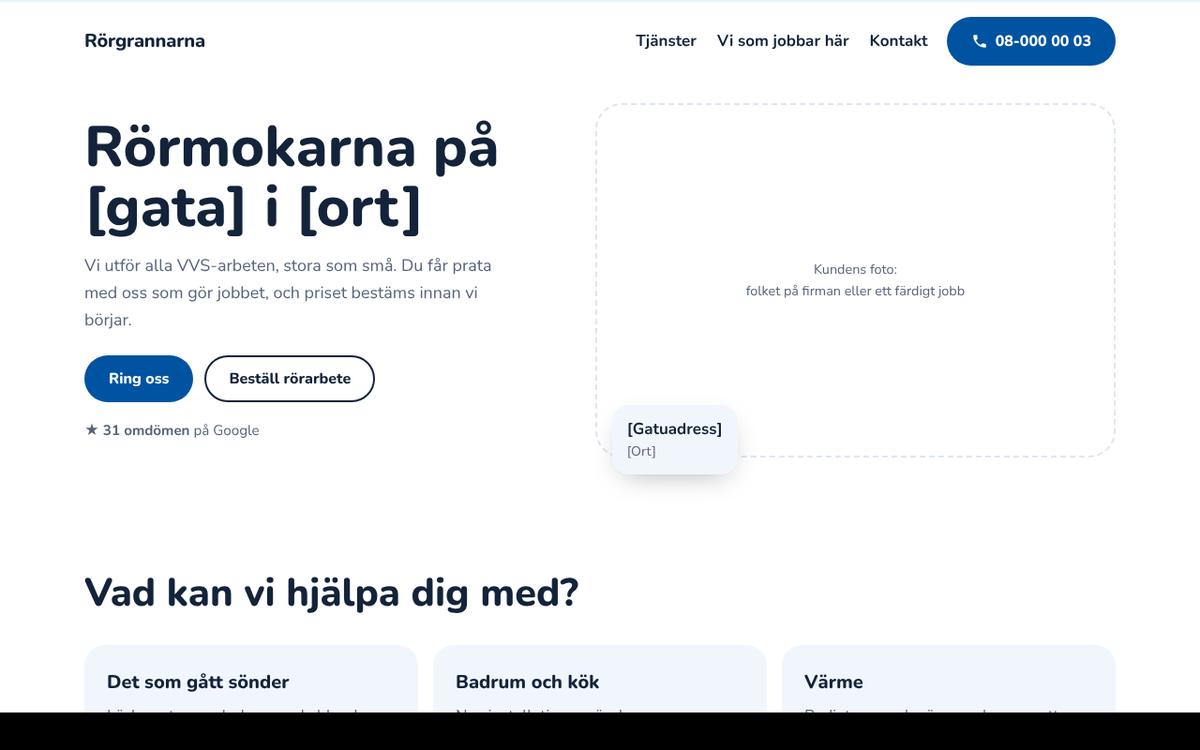Click Beställ rörarbete button

pyautogui.click(x=290, y=379)
